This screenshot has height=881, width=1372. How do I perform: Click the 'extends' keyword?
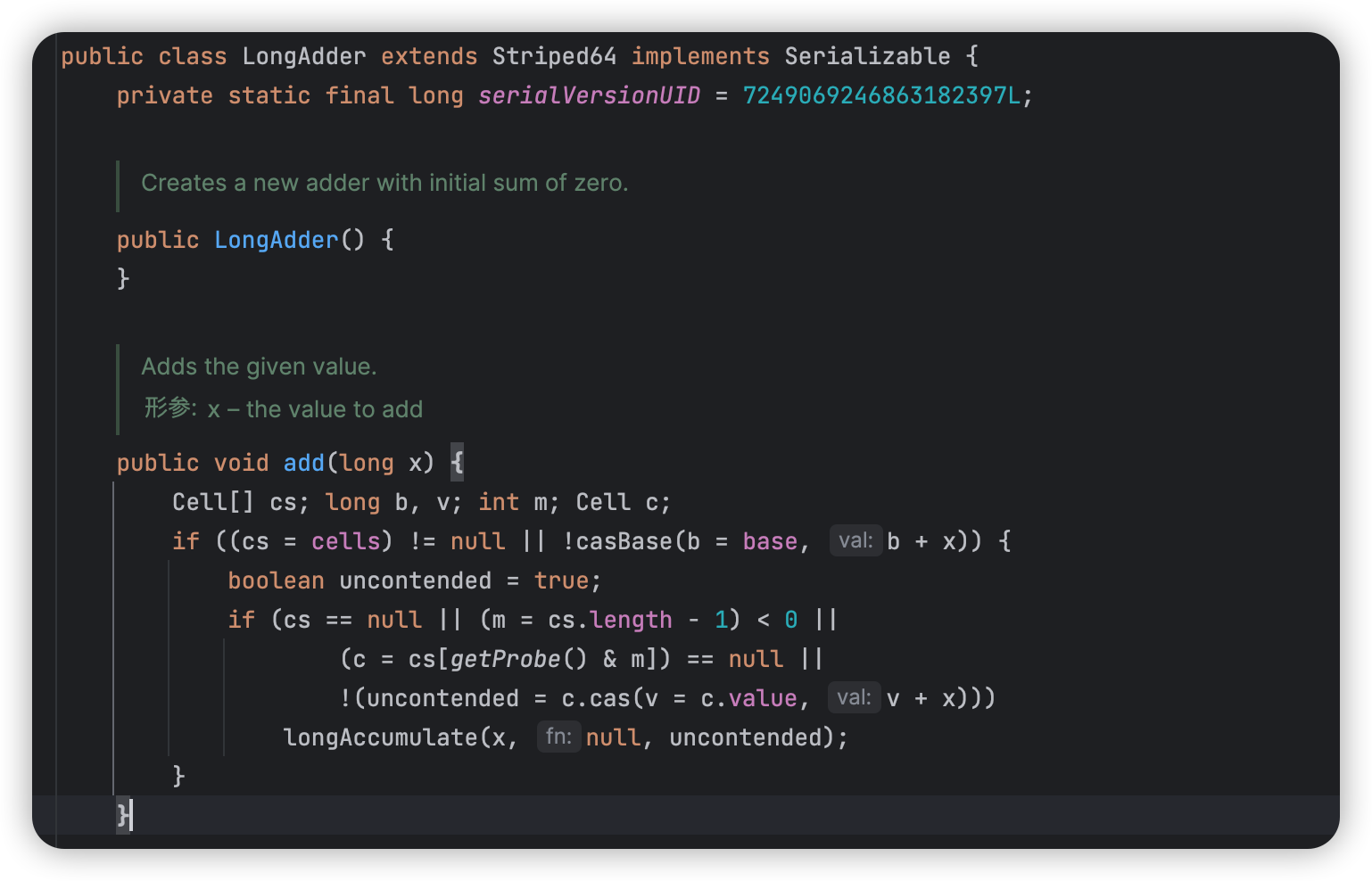click(429, 56)
